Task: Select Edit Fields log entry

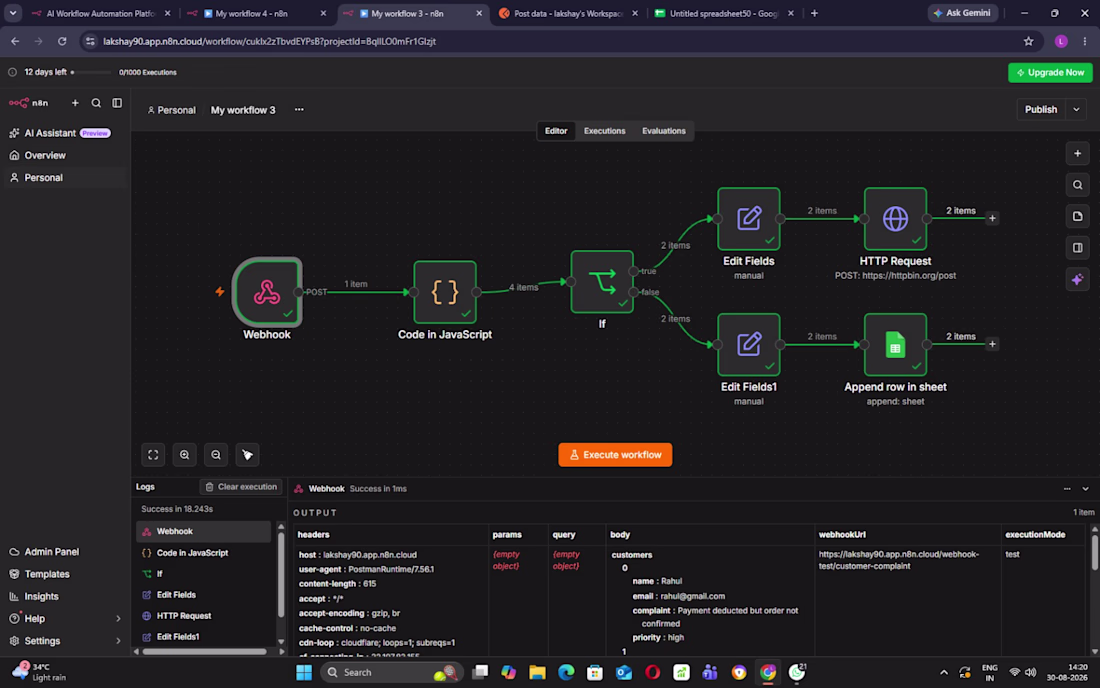Action: coord(203,595)
